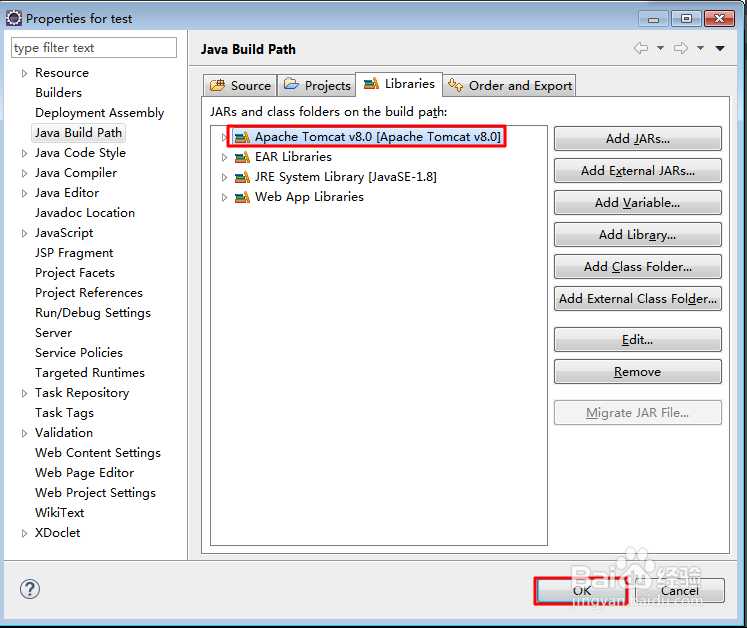The width and height of the screenshot is (747, 628).
Task: Switch to the Source tab
Action: (x=240, y=85)
